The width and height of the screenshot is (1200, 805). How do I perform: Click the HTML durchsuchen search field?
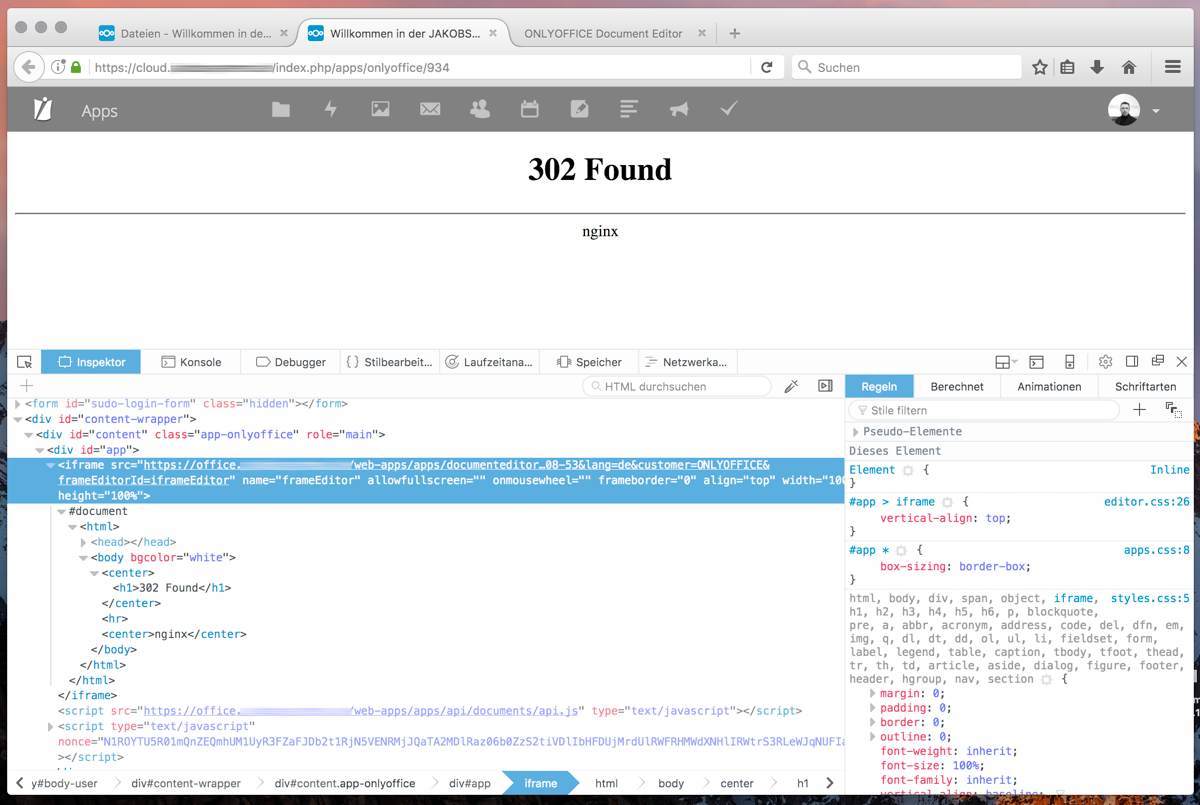click(680, 386)
